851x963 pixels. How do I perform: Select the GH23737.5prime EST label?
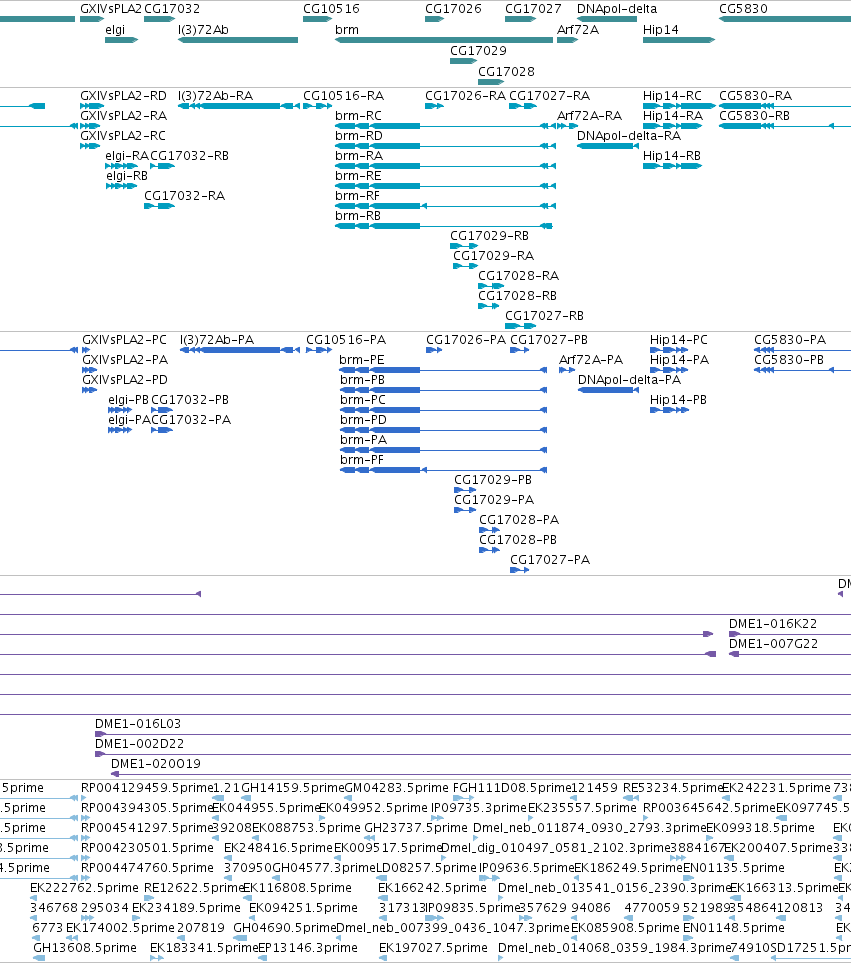tap(416, 828)
